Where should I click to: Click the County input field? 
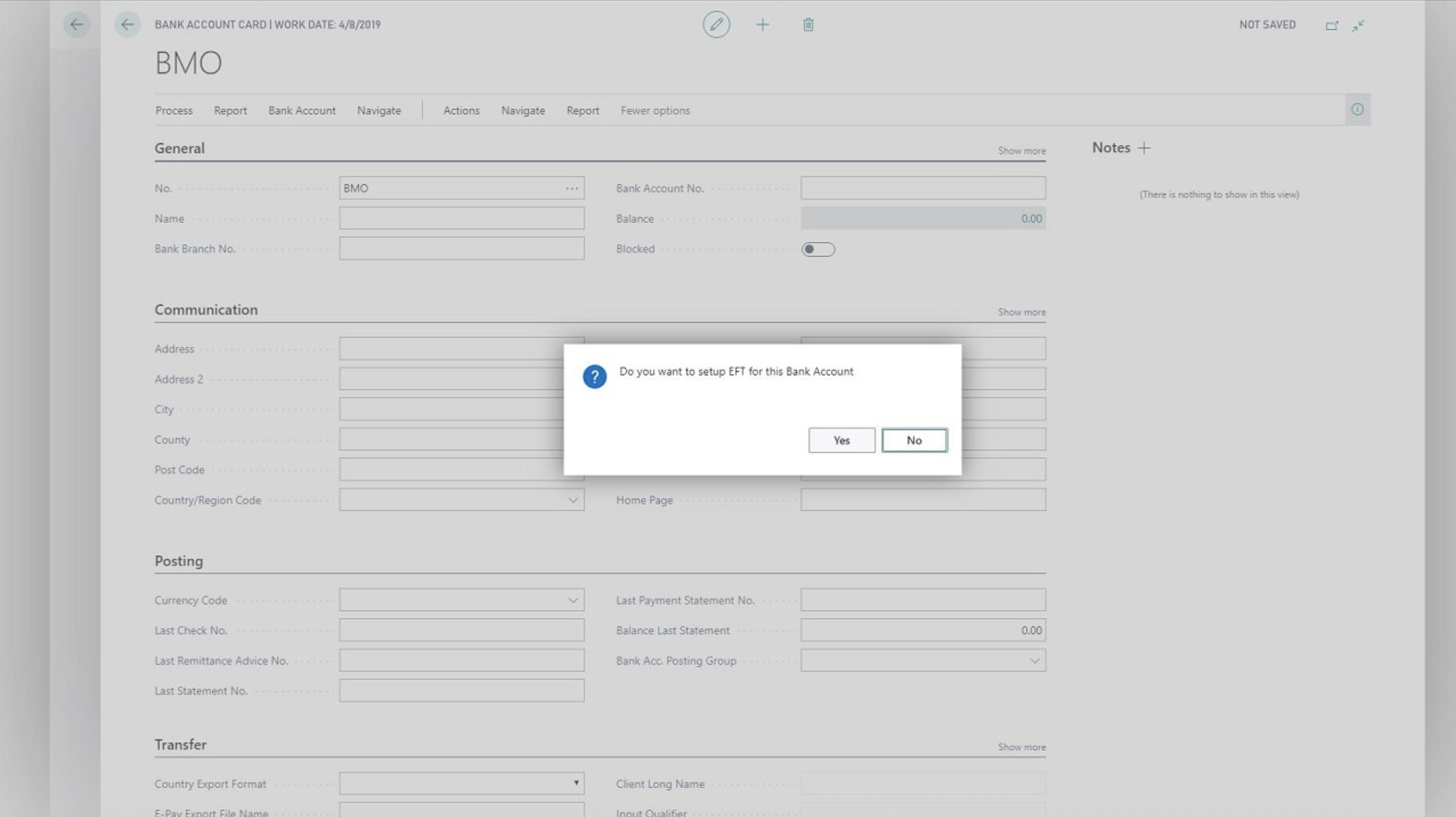(452, 440)
